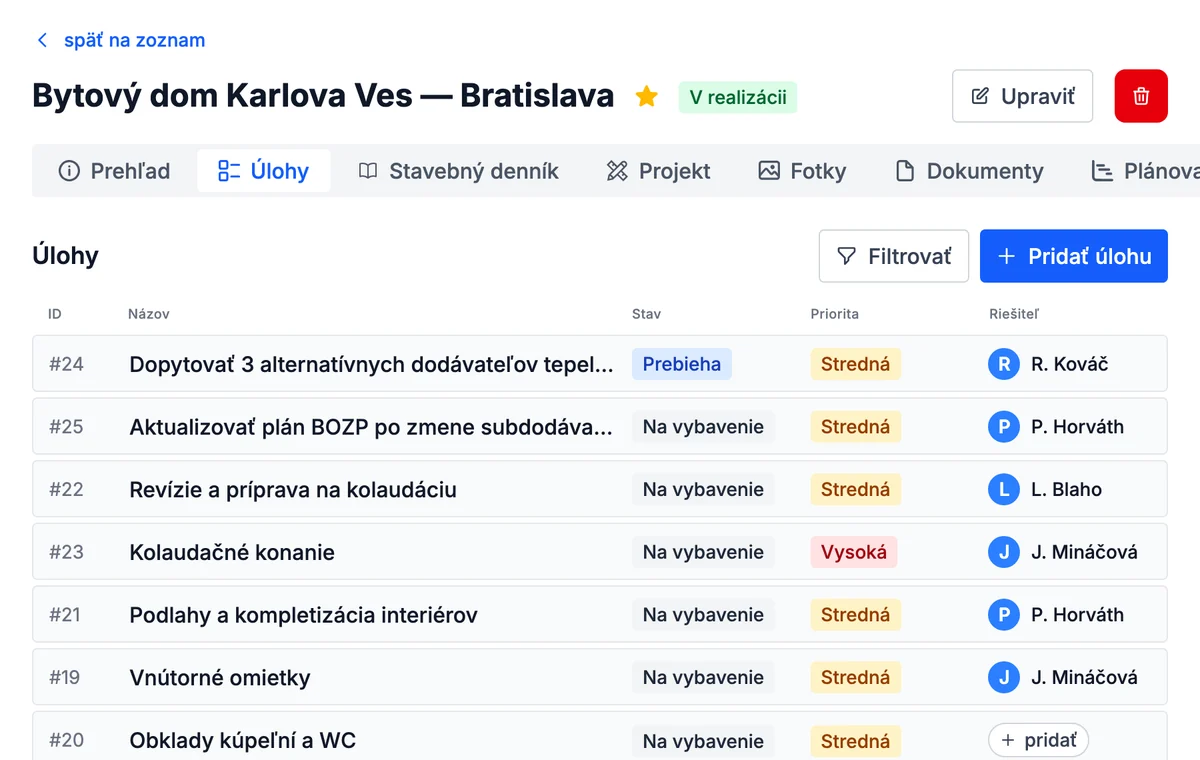Open task Dopytovať 3 alternatívnych dodávateľov
Viewport: 1200px width, 760px height.
[x=371, y=365]
